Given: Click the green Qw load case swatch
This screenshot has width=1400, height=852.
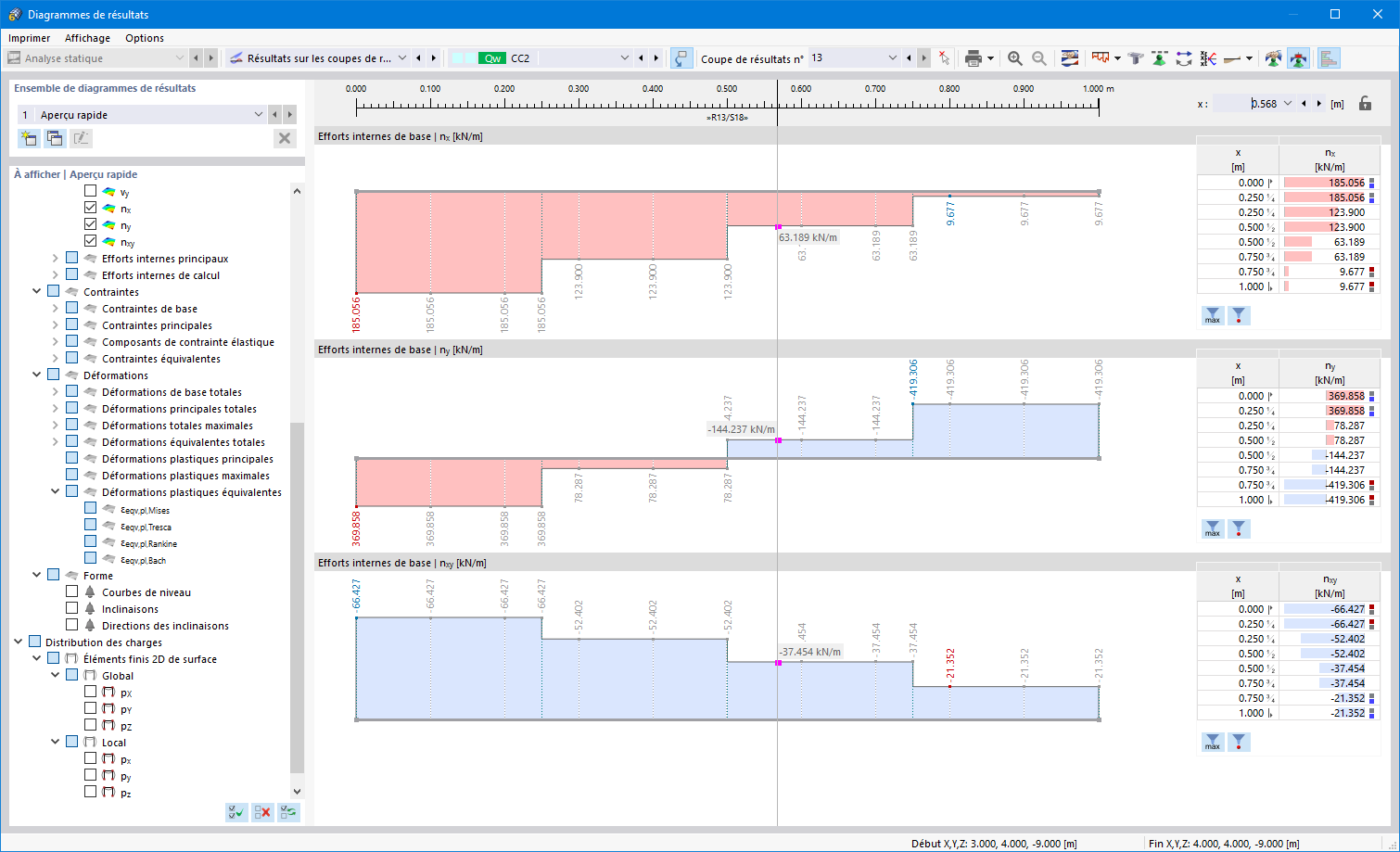Looking at the screenshot, I should (492, 58).
